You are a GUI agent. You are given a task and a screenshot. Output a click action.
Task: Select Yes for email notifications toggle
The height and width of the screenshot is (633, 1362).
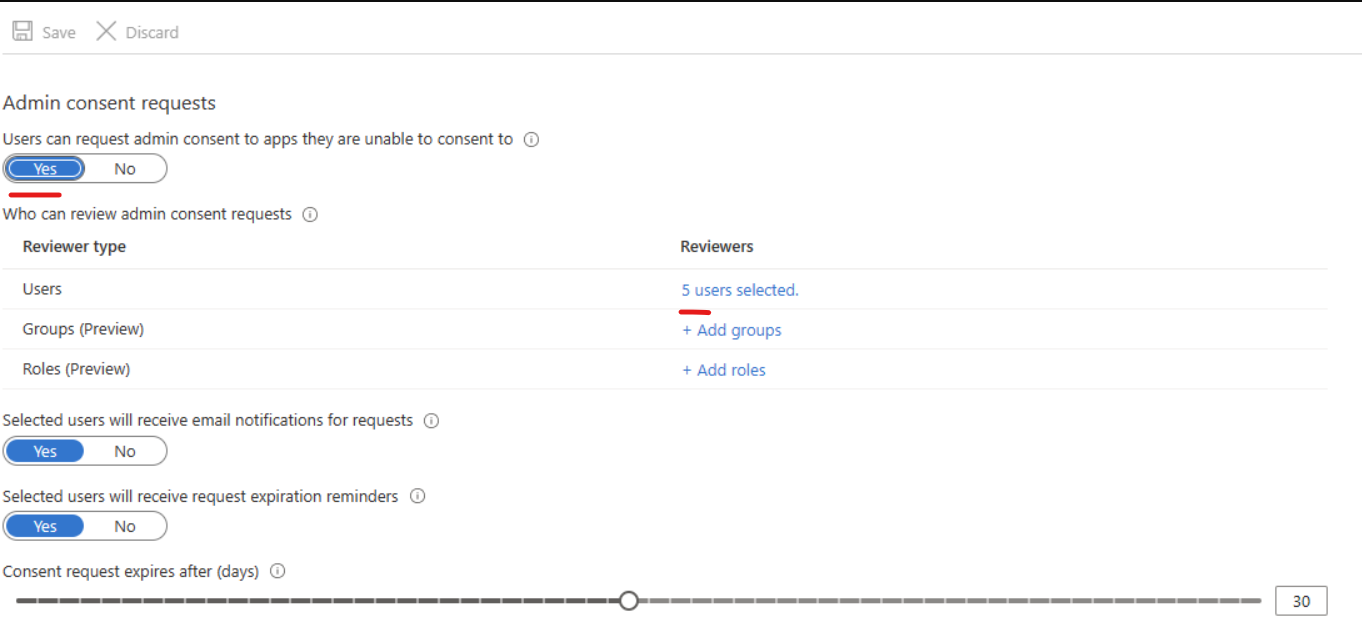pyautogui.click(x=45, y=451)
